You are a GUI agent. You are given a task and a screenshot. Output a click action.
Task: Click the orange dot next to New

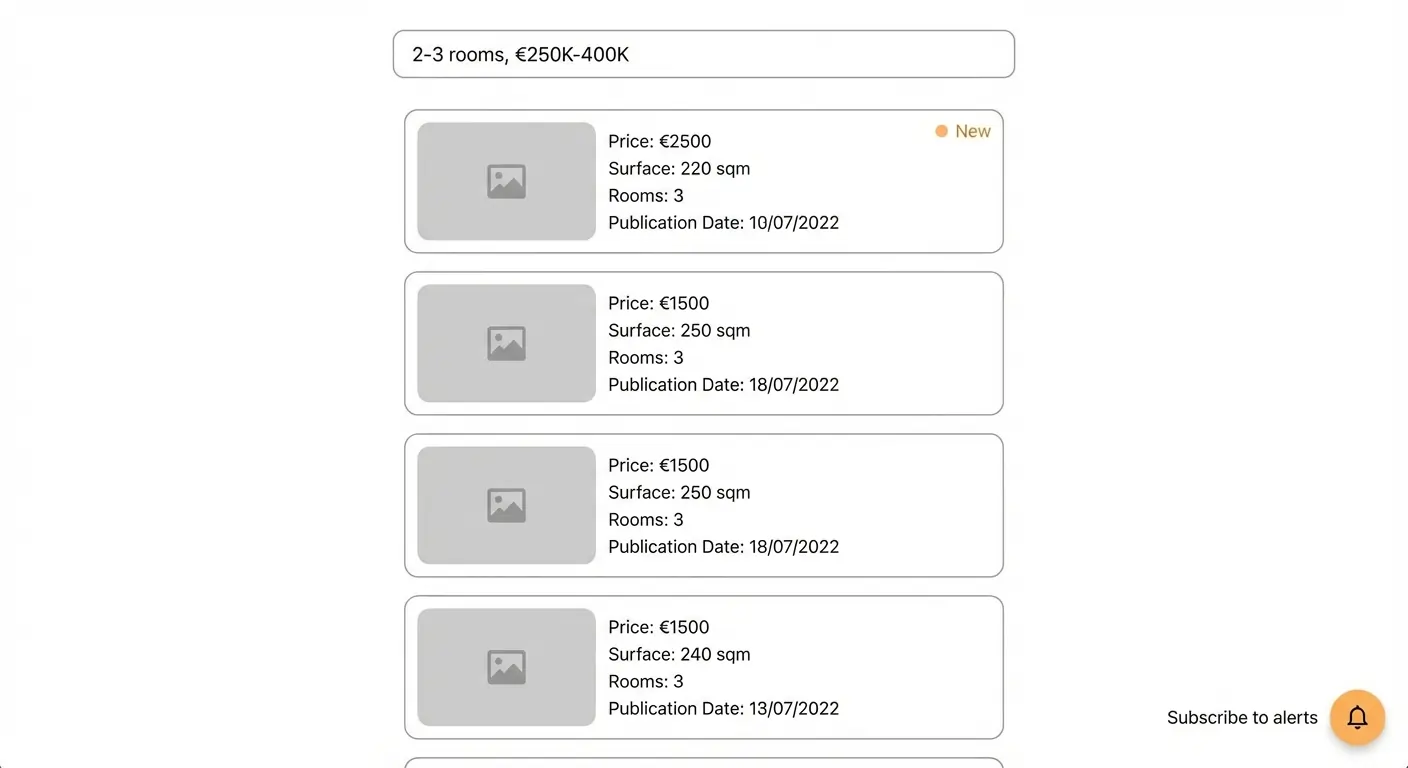pyautogui.click(x=941, y=131)
